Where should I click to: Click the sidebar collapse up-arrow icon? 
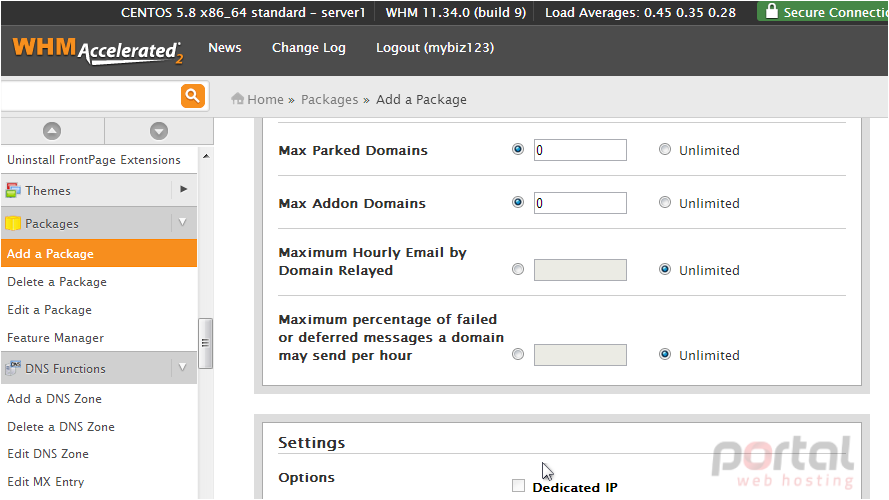coord(52,131)
